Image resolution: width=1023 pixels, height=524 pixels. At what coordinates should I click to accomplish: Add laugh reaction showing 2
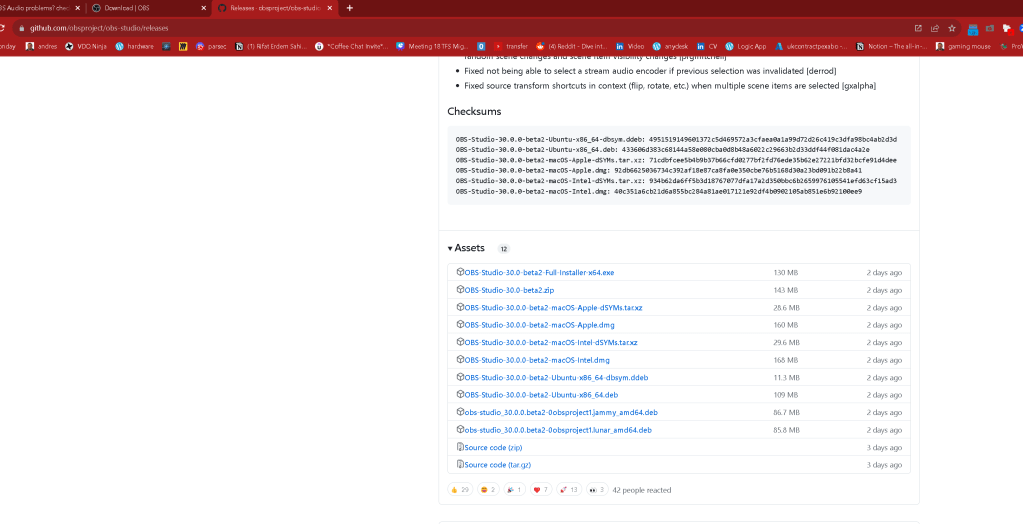pyautogui.click(x=488, y=489)
